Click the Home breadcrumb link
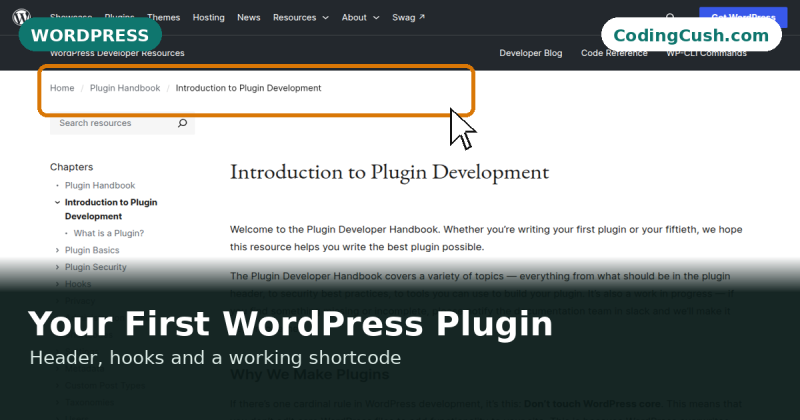 coord(62,88)
